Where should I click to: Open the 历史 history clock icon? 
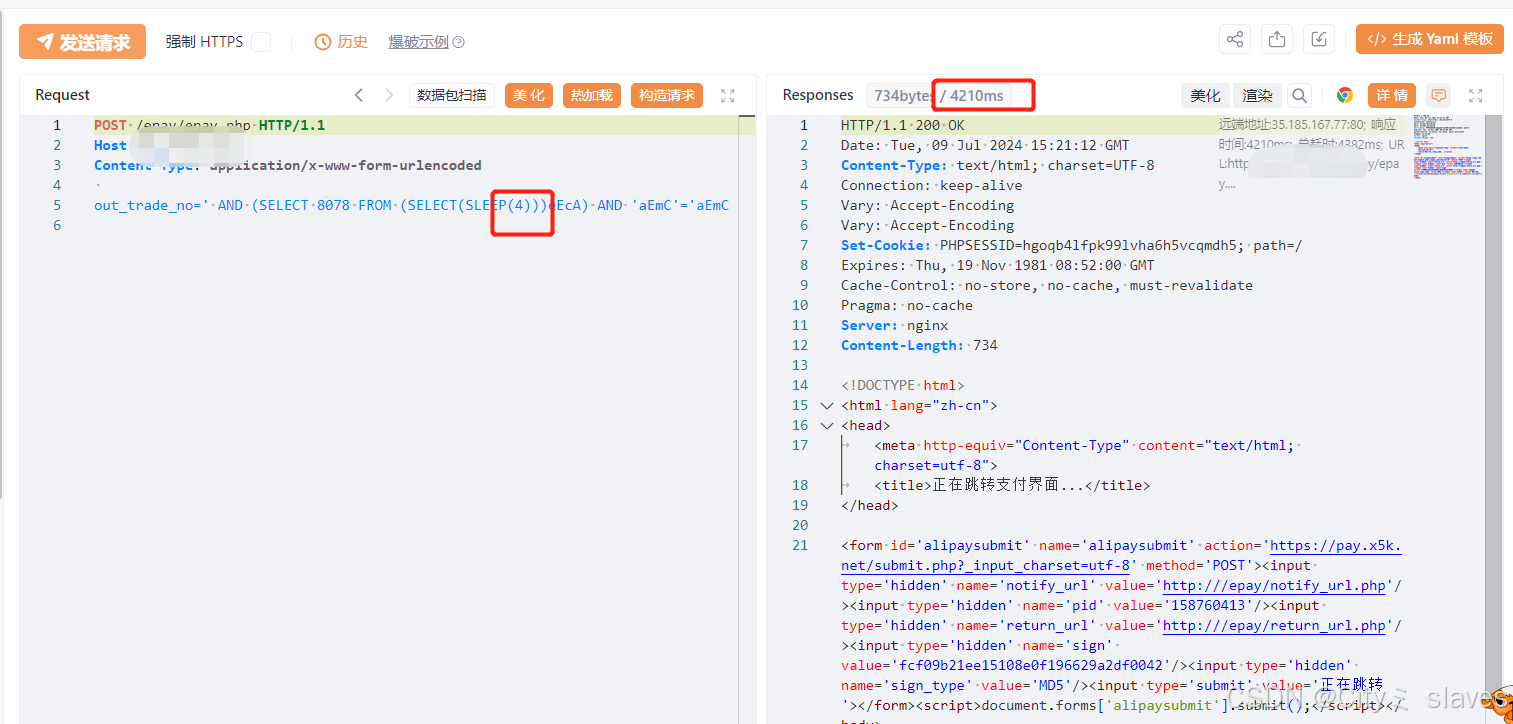click(x=323, y=42)
